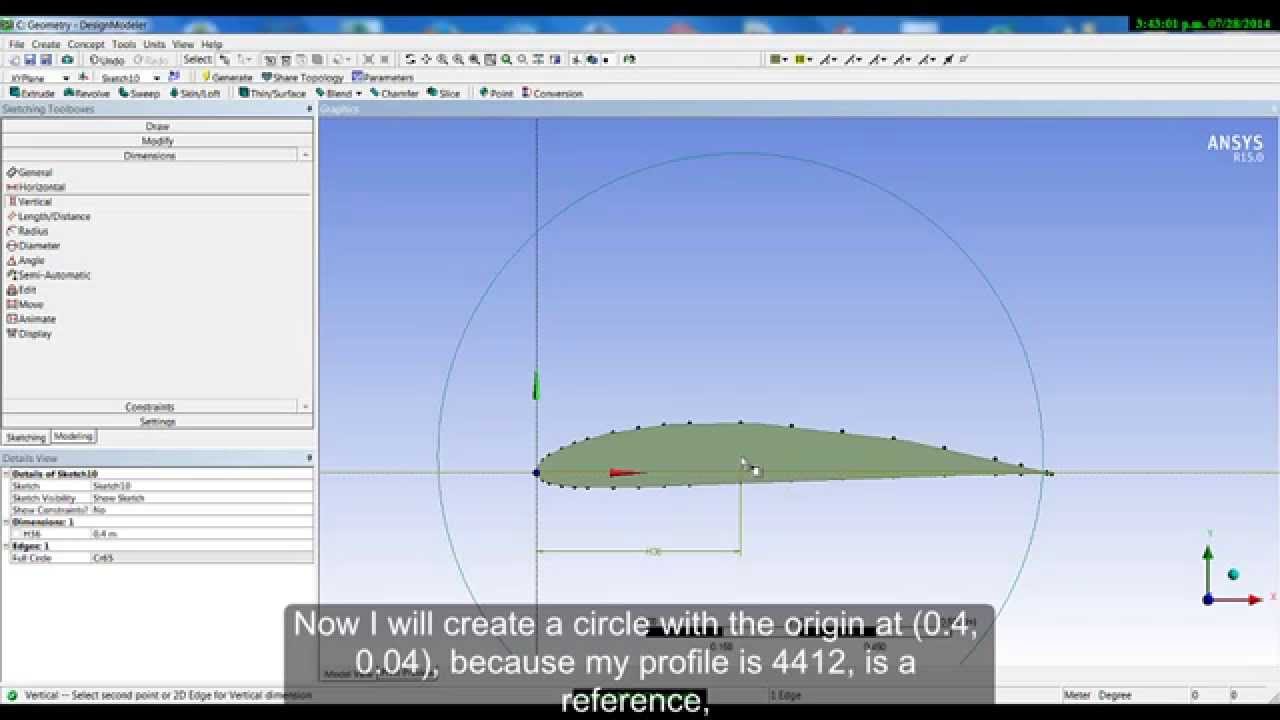Click the Rotate view icon
Screen dimensions: 1280x720
410,60
